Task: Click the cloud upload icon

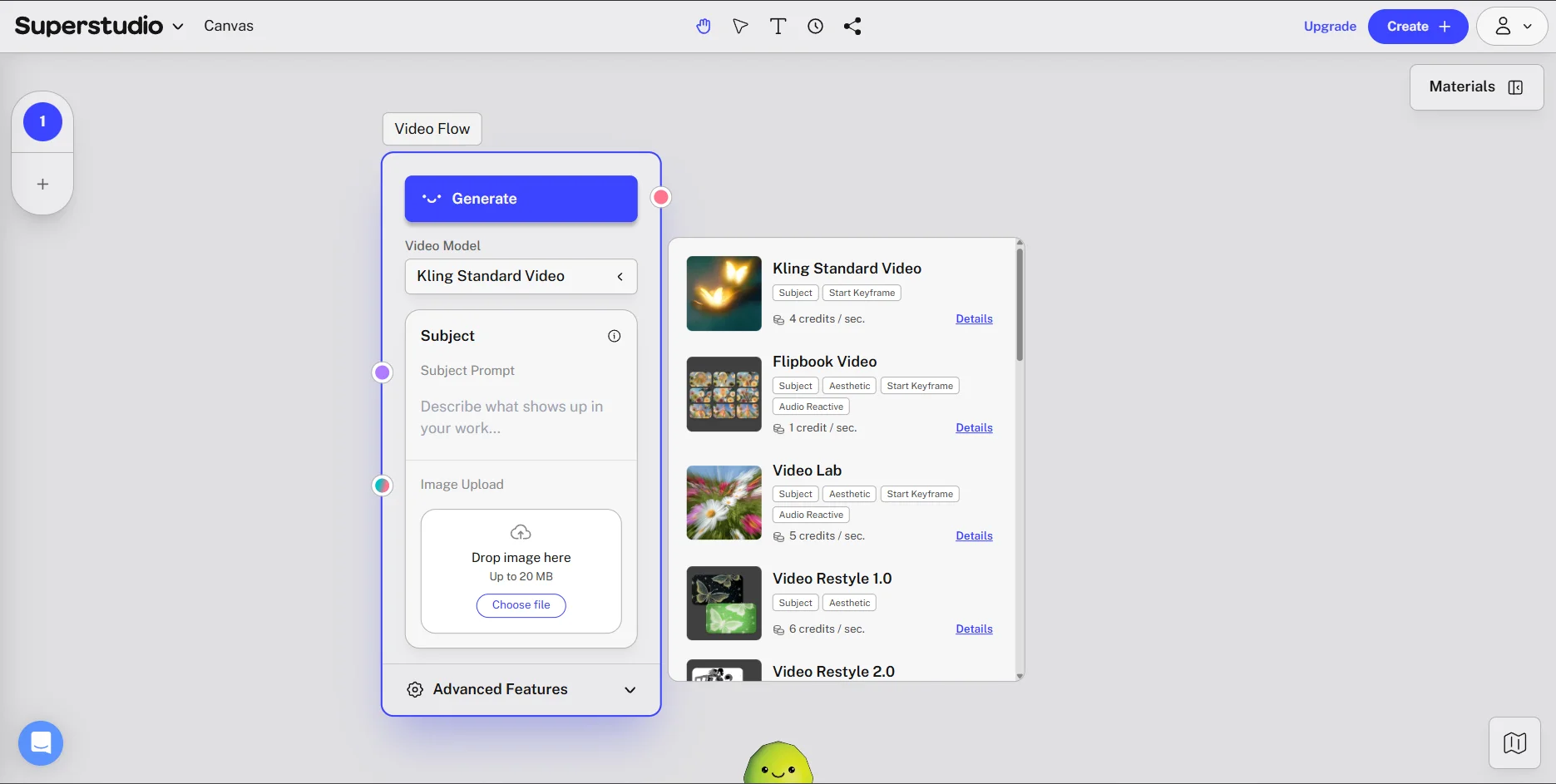Action: 521,532
